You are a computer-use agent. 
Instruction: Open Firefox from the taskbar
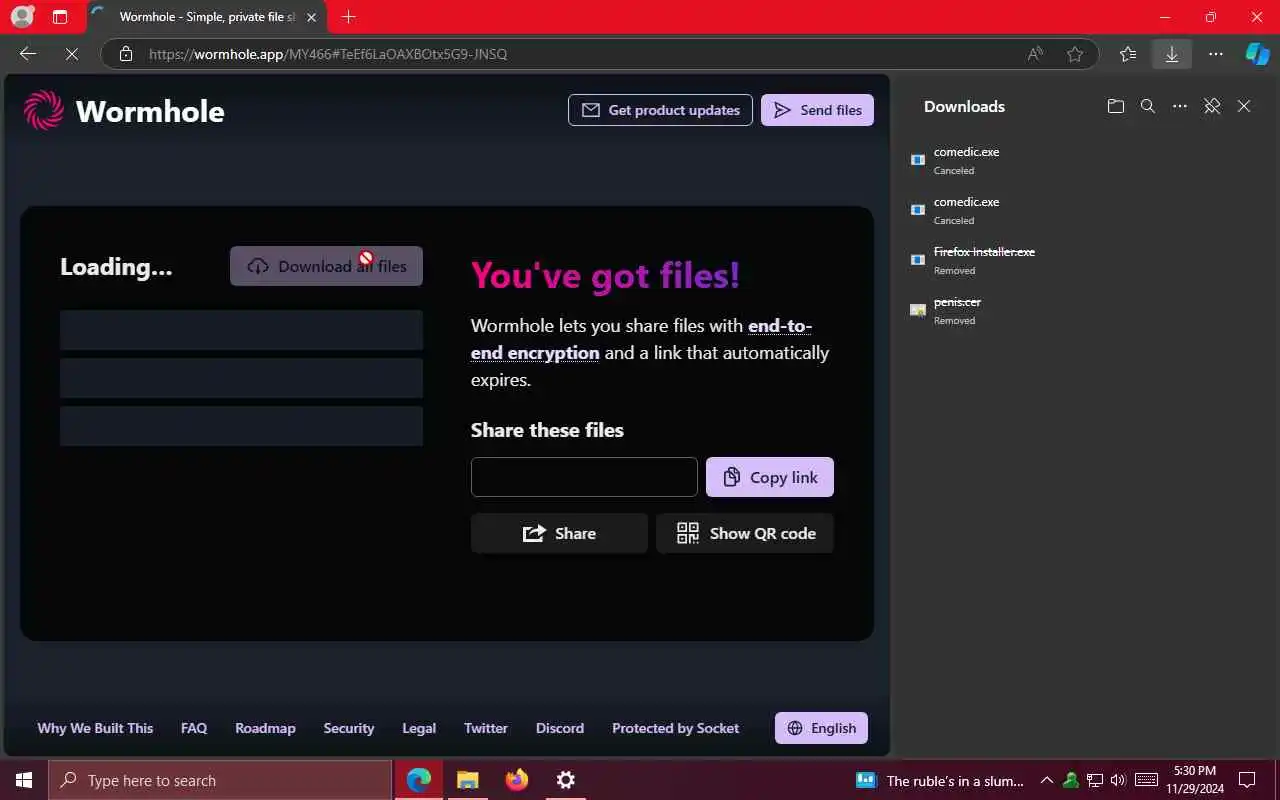coord(517,780)
